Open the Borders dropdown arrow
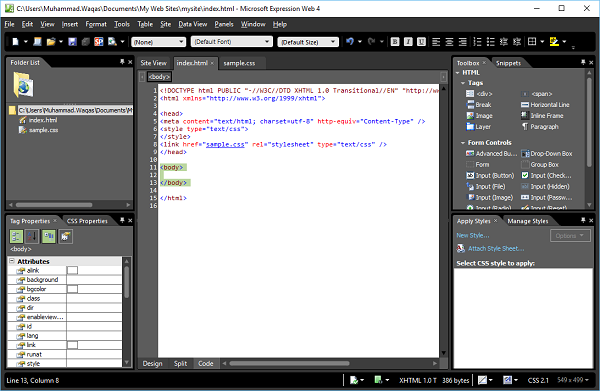This screenshot has width=600, height=391. (542, 41)
